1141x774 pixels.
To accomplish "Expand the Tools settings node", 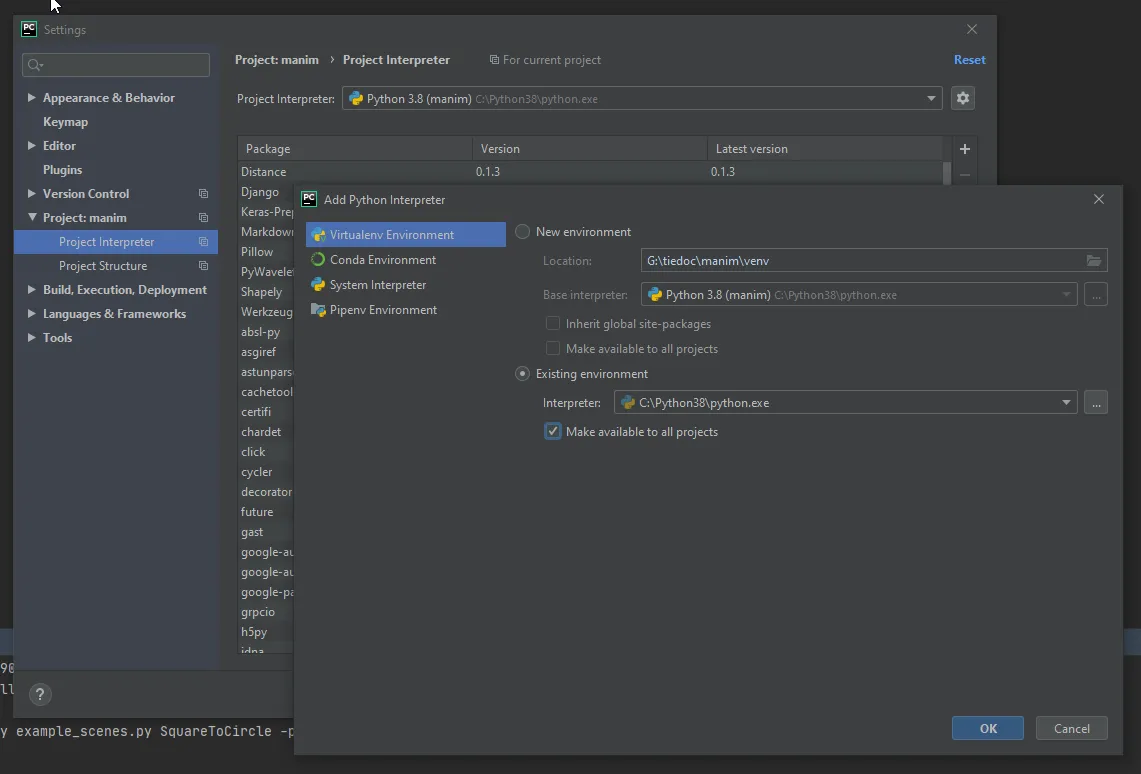I will (31, 338).
